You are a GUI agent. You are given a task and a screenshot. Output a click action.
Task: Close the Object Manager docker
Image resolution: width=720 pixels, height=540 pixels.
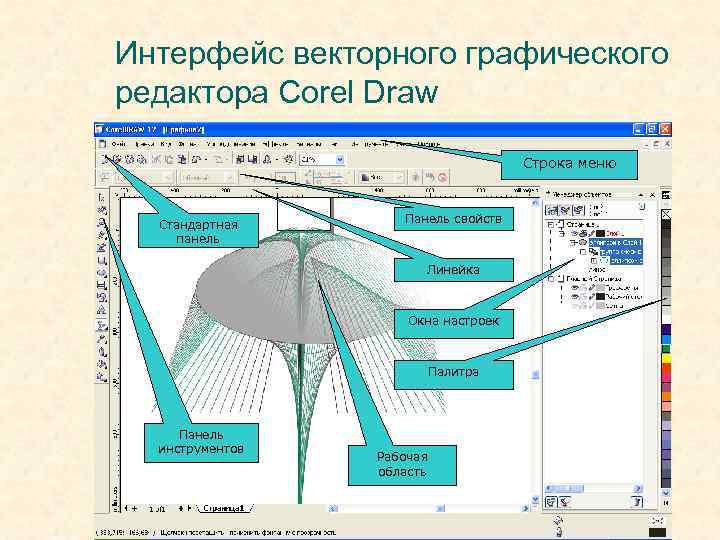pyautogui.click(x=652, y=195)
